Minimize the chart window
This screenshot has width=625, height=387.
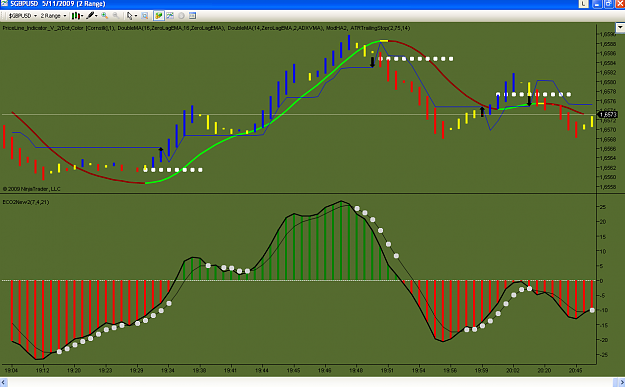tap(597, 4)
